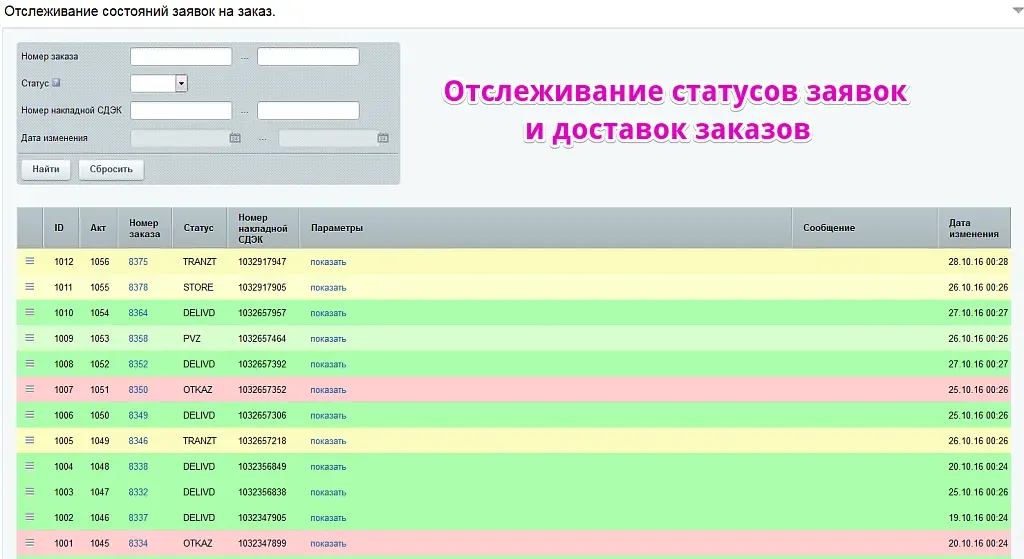This screenshot has height=559, width=1024.
Task: Collapse page panel with top-right arrow
Action: pos(1017,11)
